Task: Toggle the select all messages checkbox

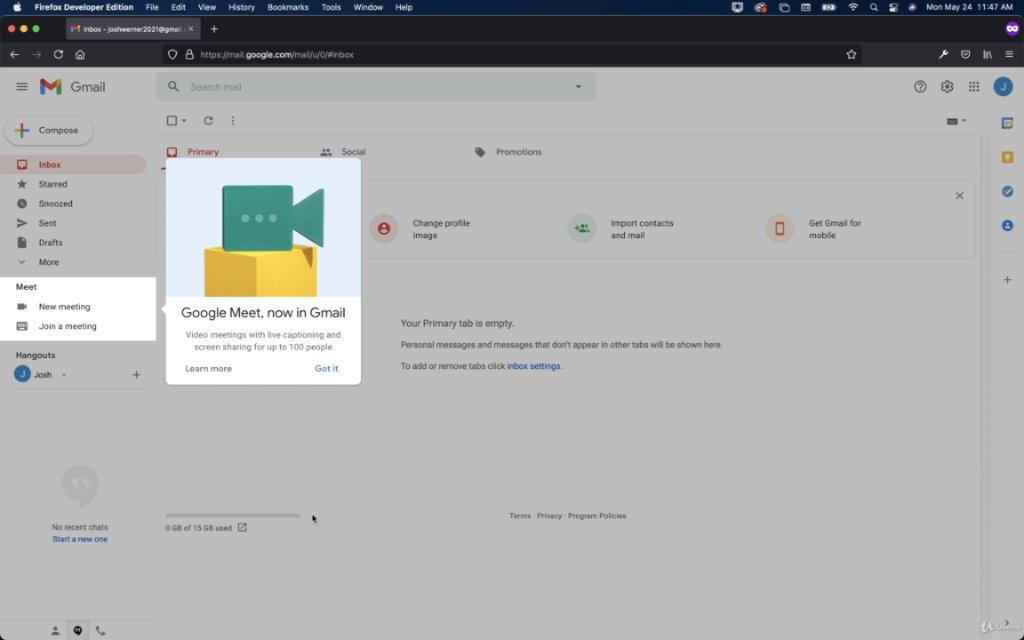Action: pos(172,121)
